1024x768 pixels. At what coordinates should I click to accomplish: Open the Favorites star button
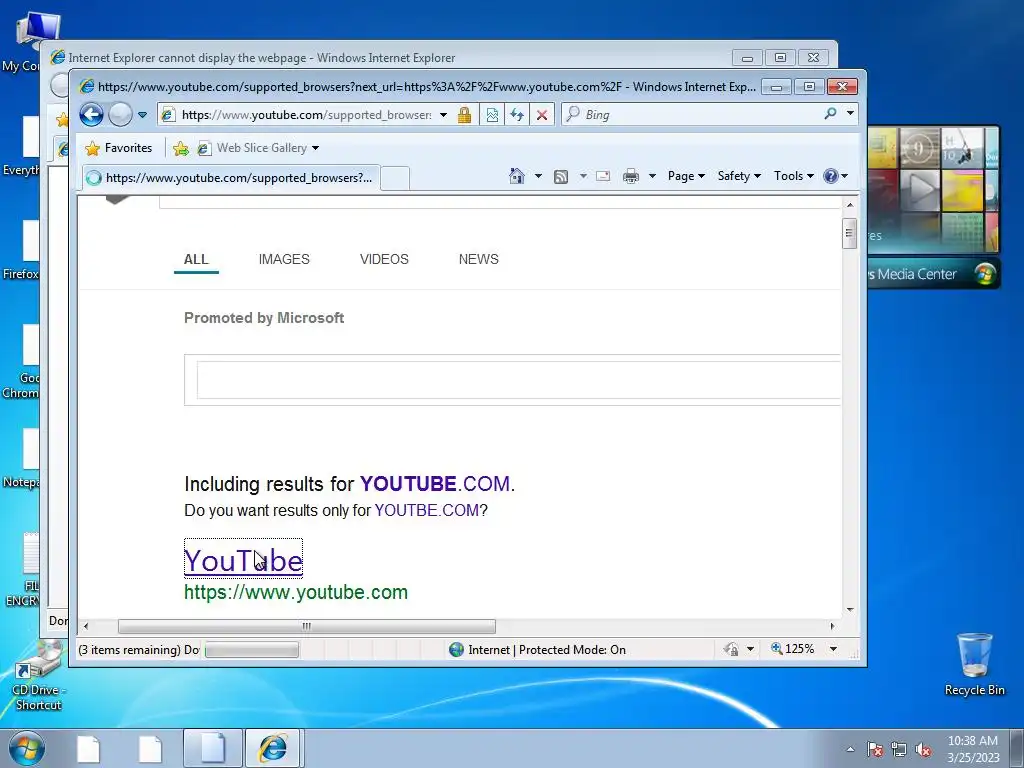119,148
